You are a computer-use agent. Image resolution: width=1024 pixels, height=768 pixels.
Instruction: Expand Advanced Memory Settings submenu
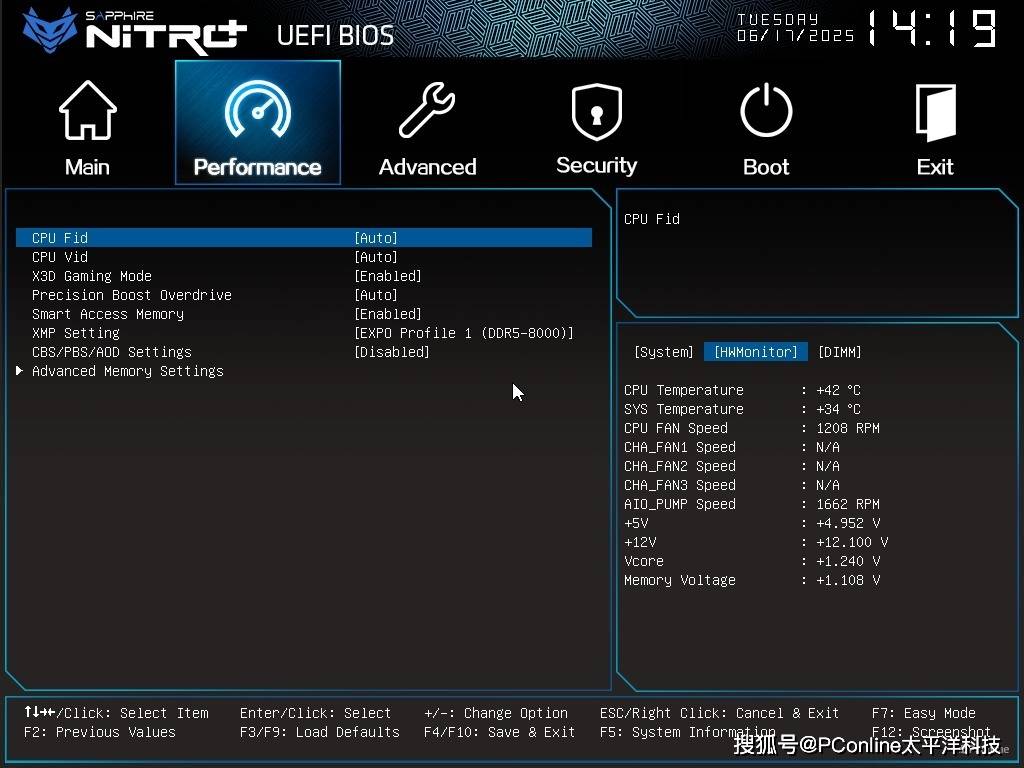point(127,371)
